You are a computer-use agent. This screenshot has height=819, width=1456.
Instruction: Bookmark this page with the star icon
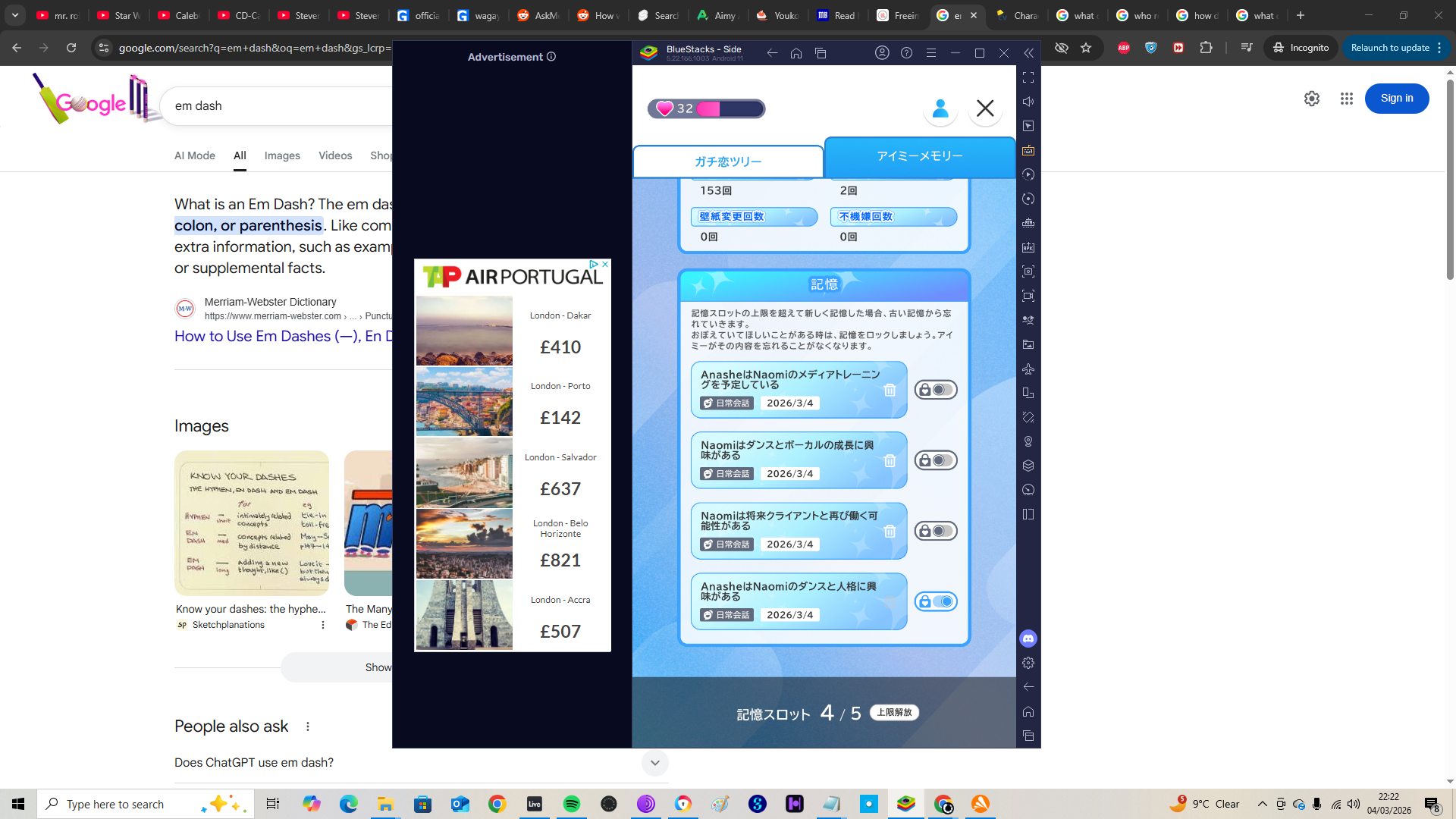1086,48
